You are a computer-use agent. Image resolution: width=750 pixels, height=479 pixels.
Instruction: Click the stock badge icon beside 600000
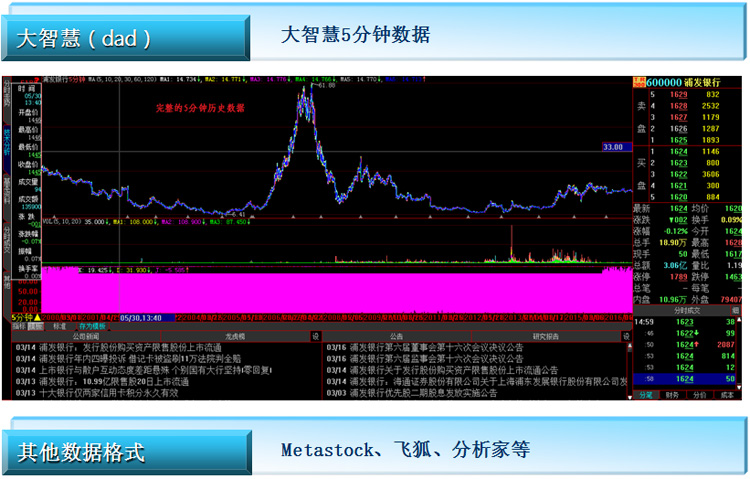(x=639, y=82)
